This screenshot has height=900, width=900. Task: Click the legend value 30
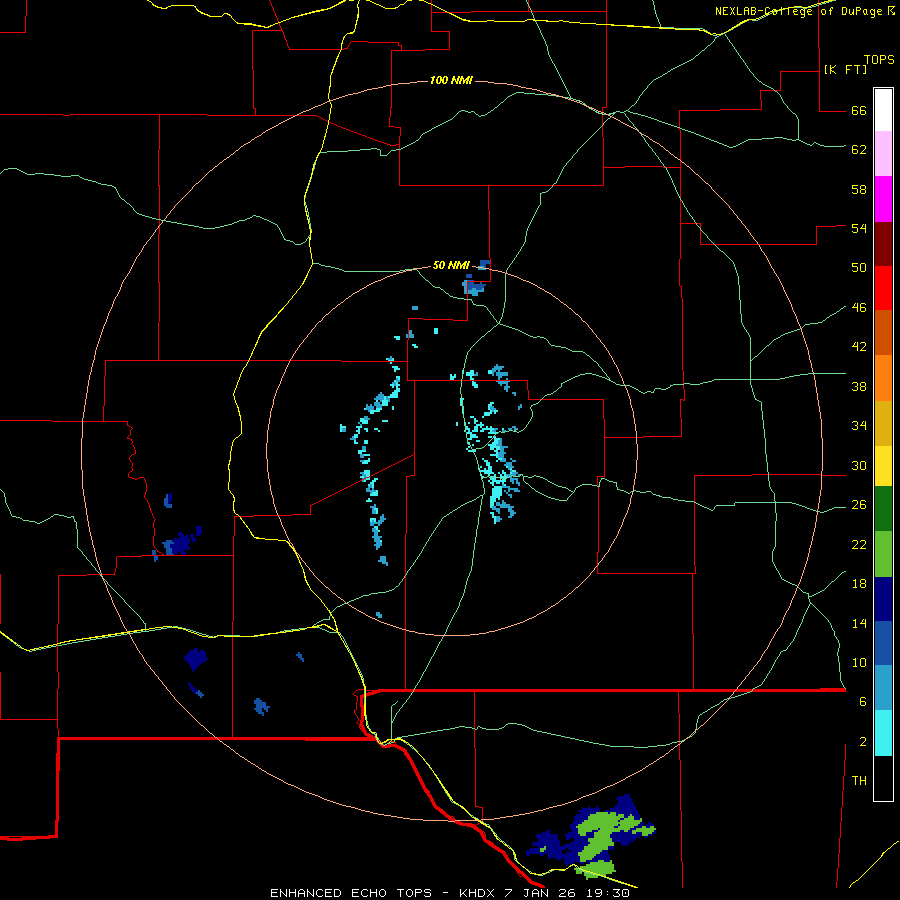tap(859, 465)
